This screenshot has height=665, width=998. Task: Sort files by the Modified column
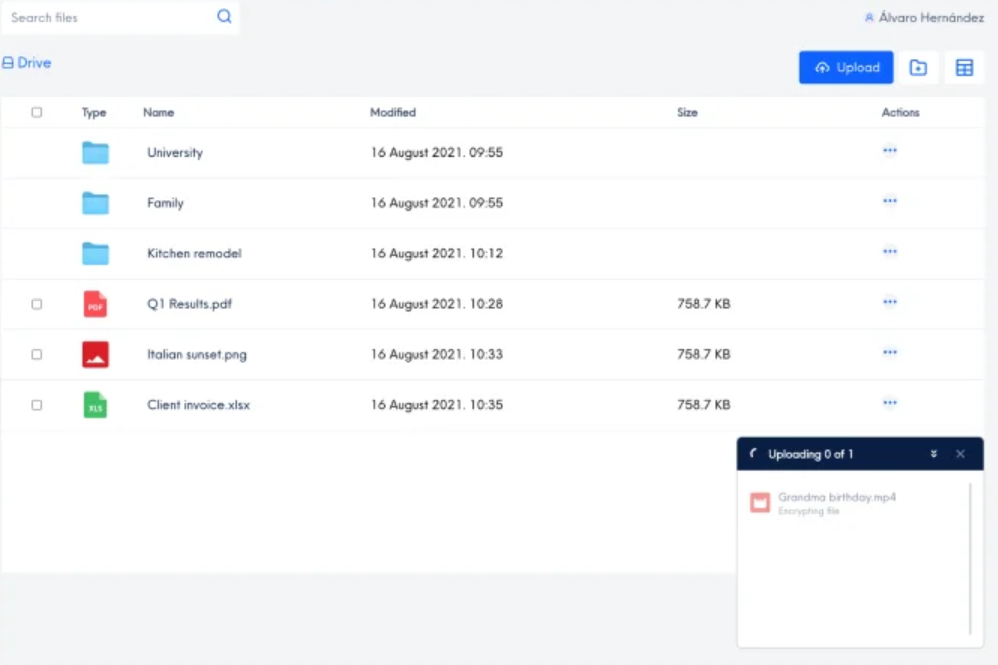point(392,112)
